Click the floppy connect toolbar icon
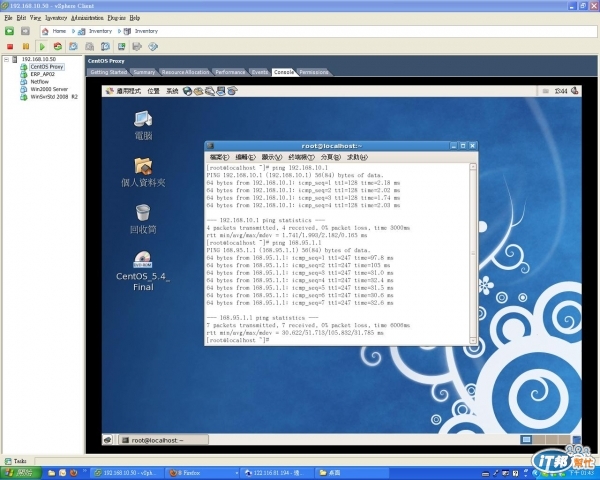Image resolution: width=600 pixels, height=480 pixels. click(137, 47)
